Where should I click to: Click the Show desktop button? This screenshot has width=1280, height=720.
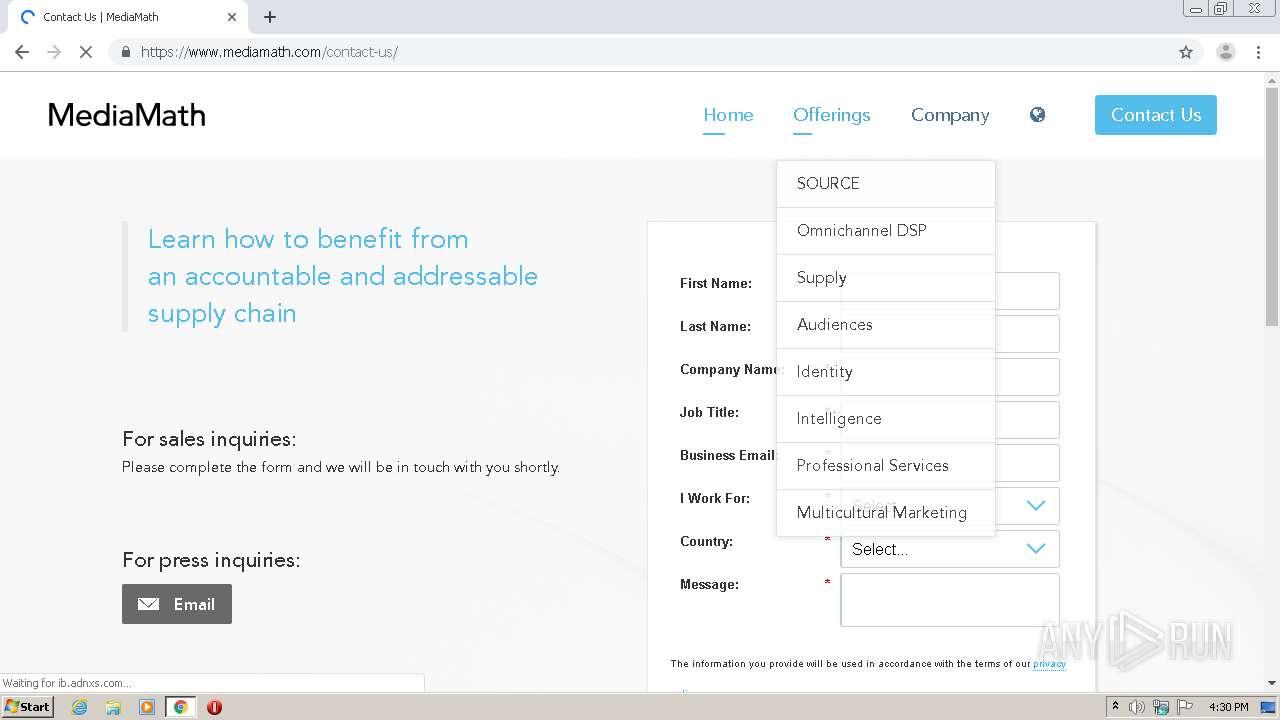coord(1268,707)
